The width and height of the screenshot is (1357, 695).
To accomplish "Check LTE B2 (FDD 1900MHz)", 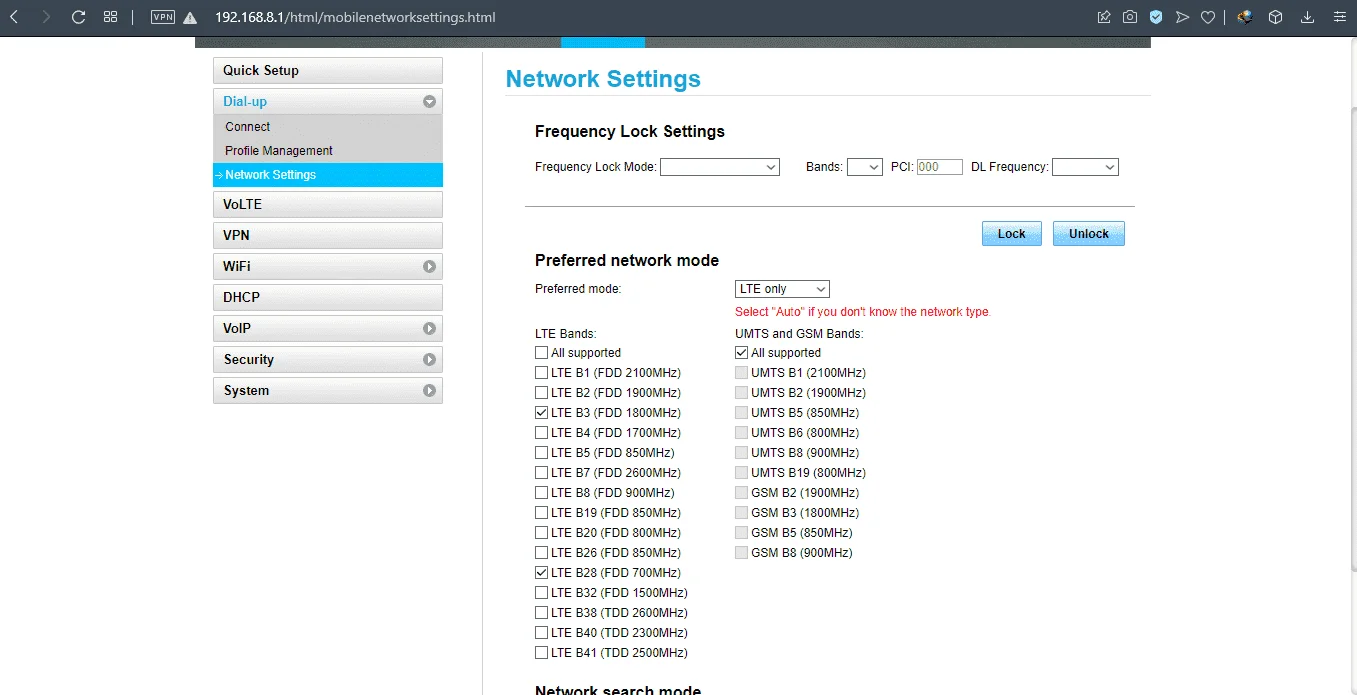I will [541, 393].
